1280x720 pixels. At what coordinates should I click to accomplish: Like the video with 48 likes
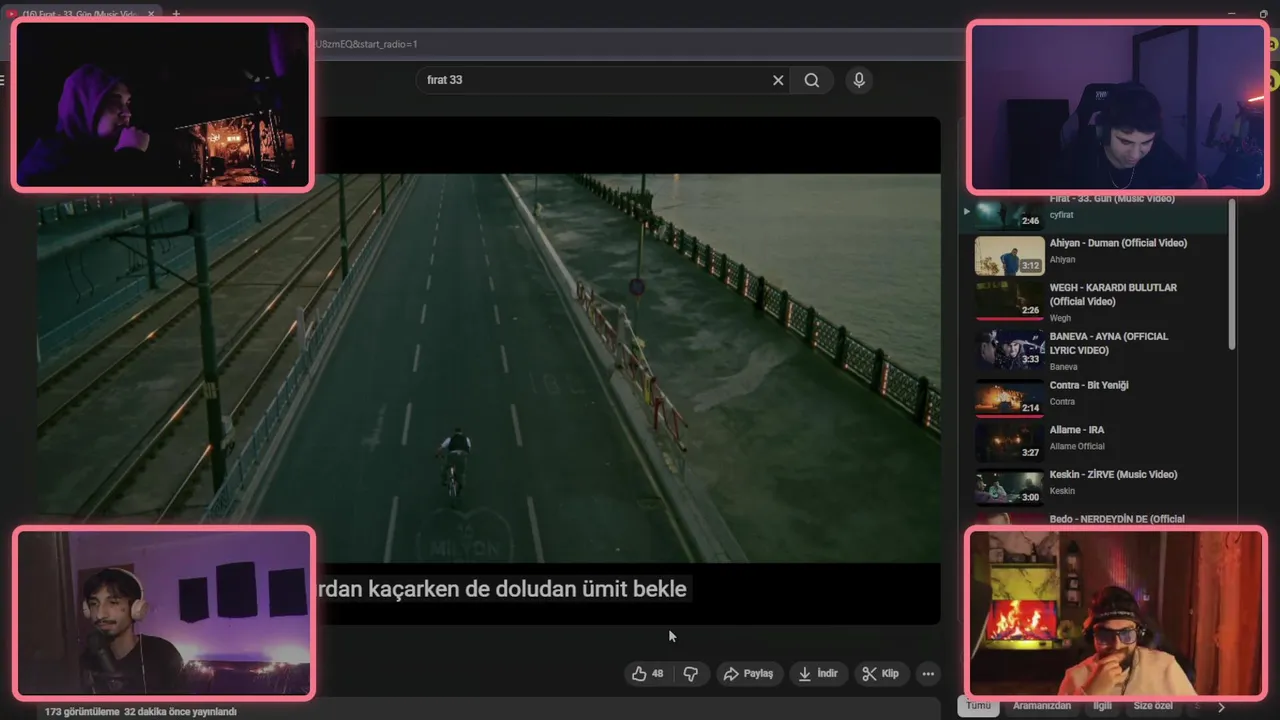648,674
